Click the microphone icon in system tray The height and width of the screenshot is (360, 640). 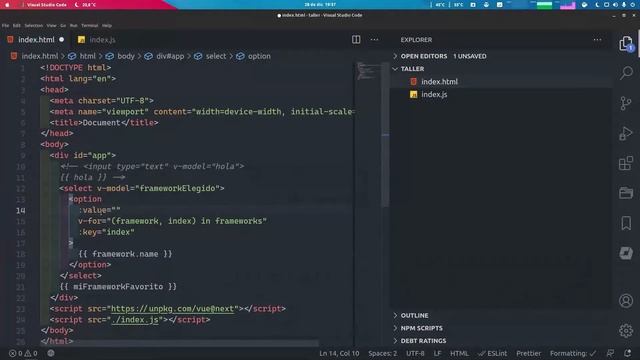pyautogui.click(x=624, y=5)
